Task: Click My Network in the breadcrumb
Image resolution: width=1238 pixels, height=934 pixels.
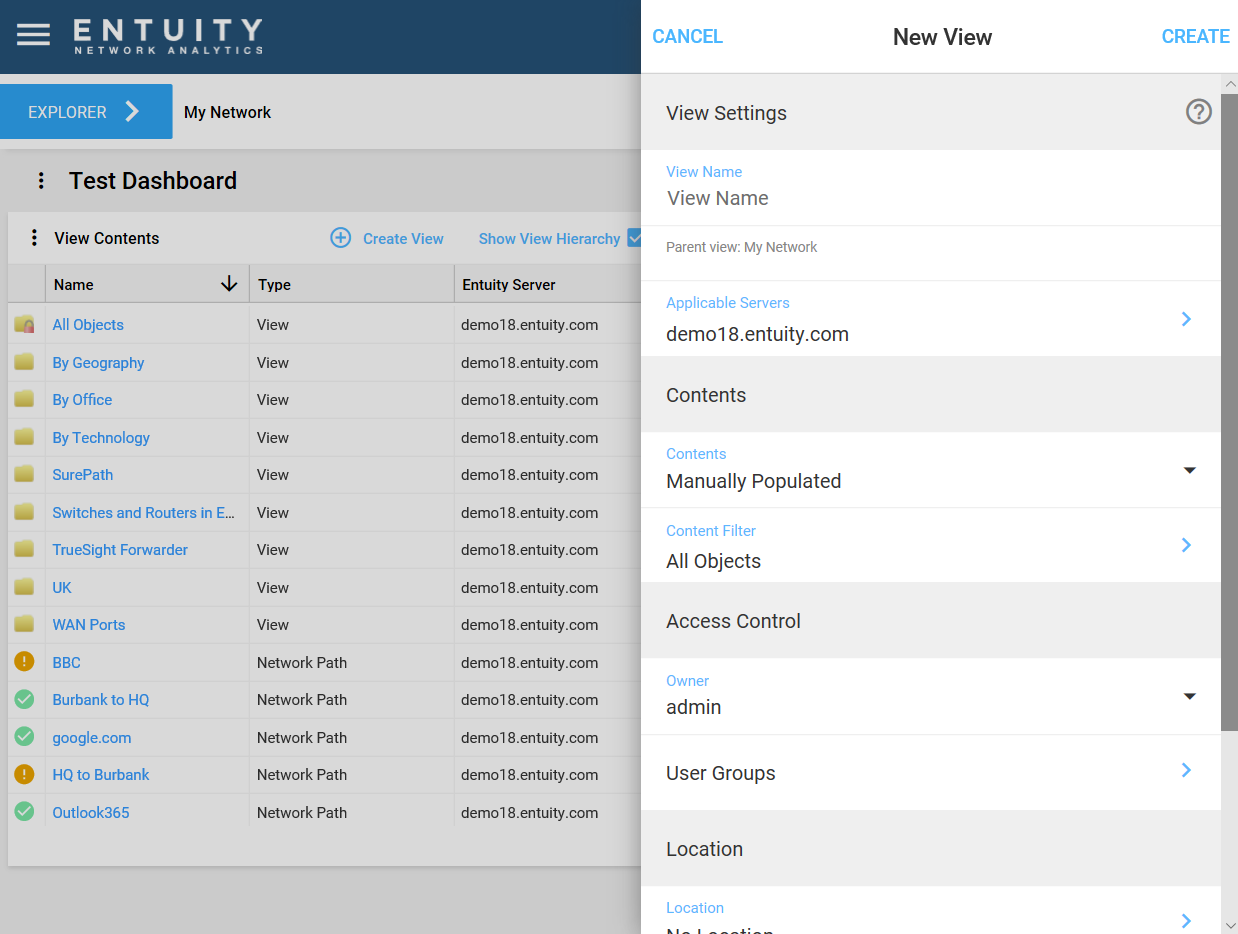Action: [227, 111]
